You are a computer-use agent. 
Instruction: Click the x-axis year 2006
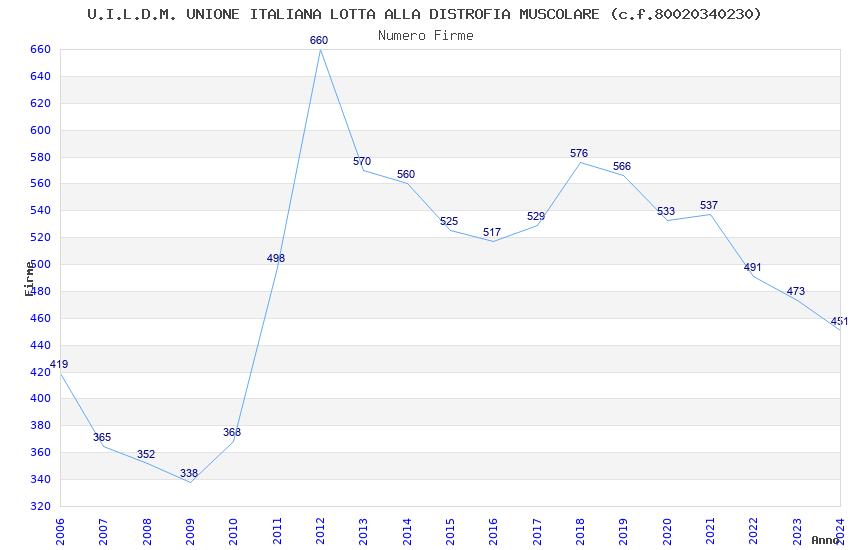(x=60, y=532)
